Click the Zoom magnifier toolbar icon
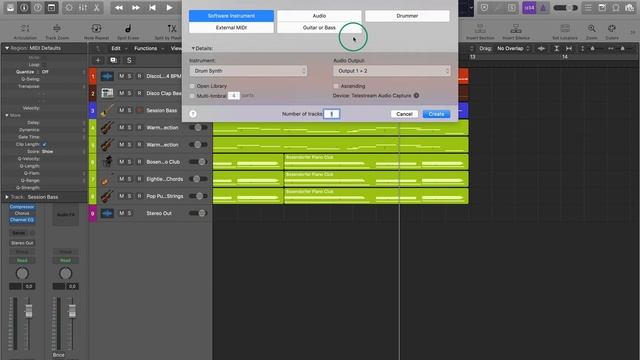The width and height of the screenshot is (640, 360). click(591, 29)
